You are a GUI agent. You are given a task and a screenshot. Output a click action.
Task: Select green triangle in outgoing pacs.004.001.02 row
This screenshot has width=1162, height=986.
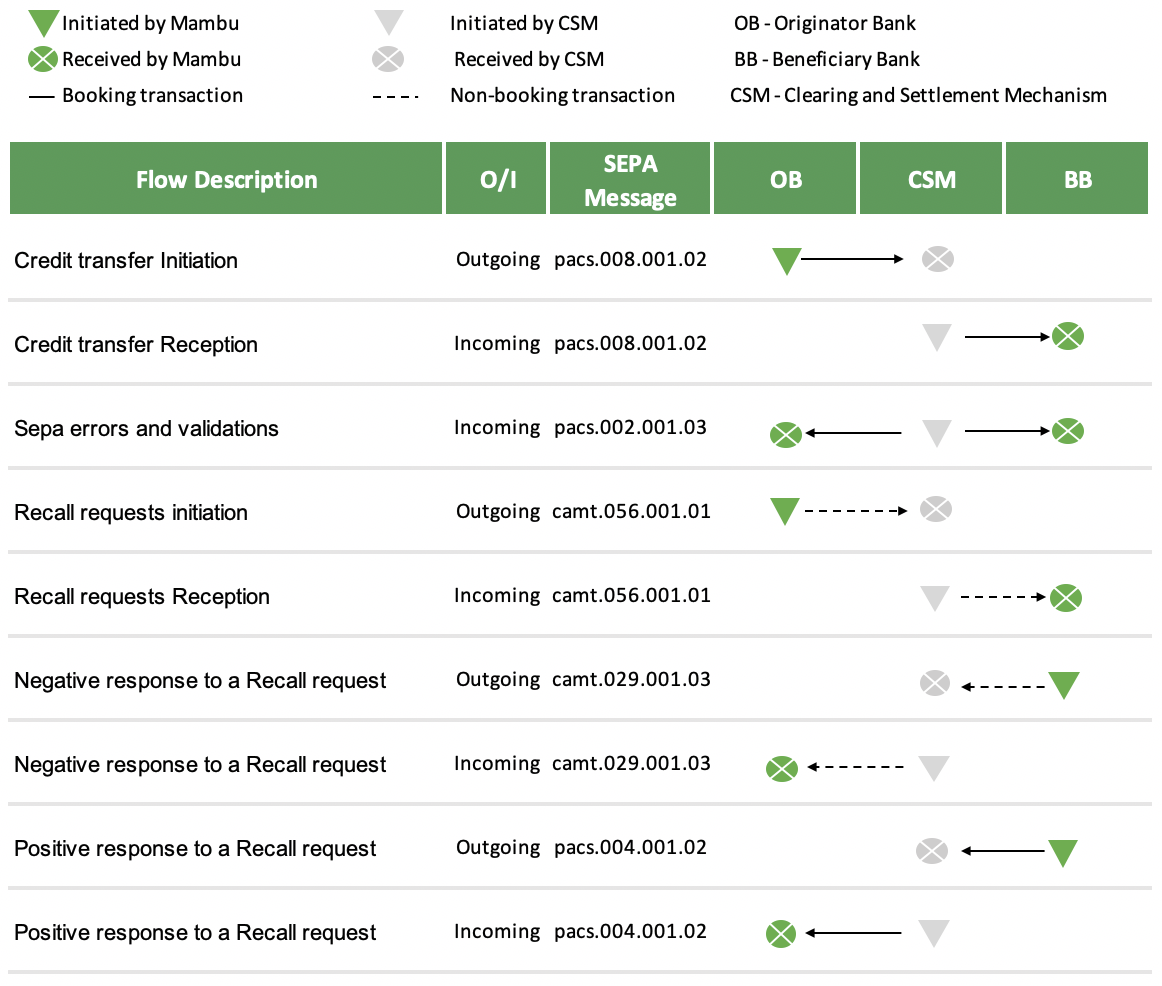pyautogui.click(x=1063, y=853)
